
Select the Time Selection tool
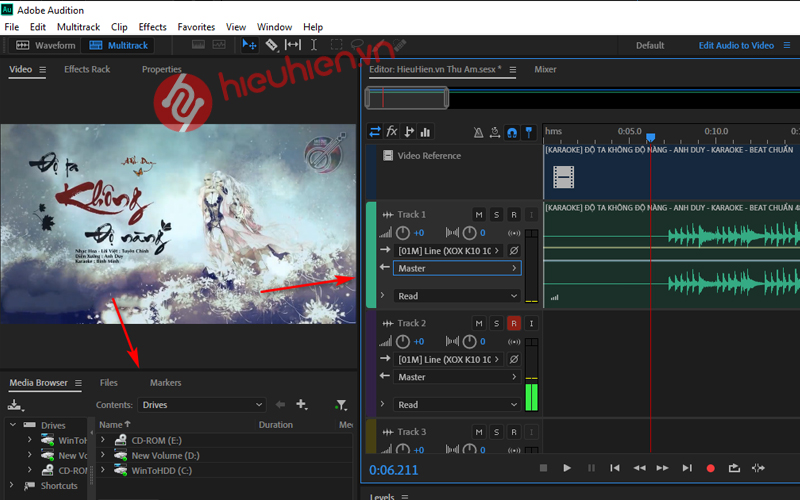click(x=314, y=45)
